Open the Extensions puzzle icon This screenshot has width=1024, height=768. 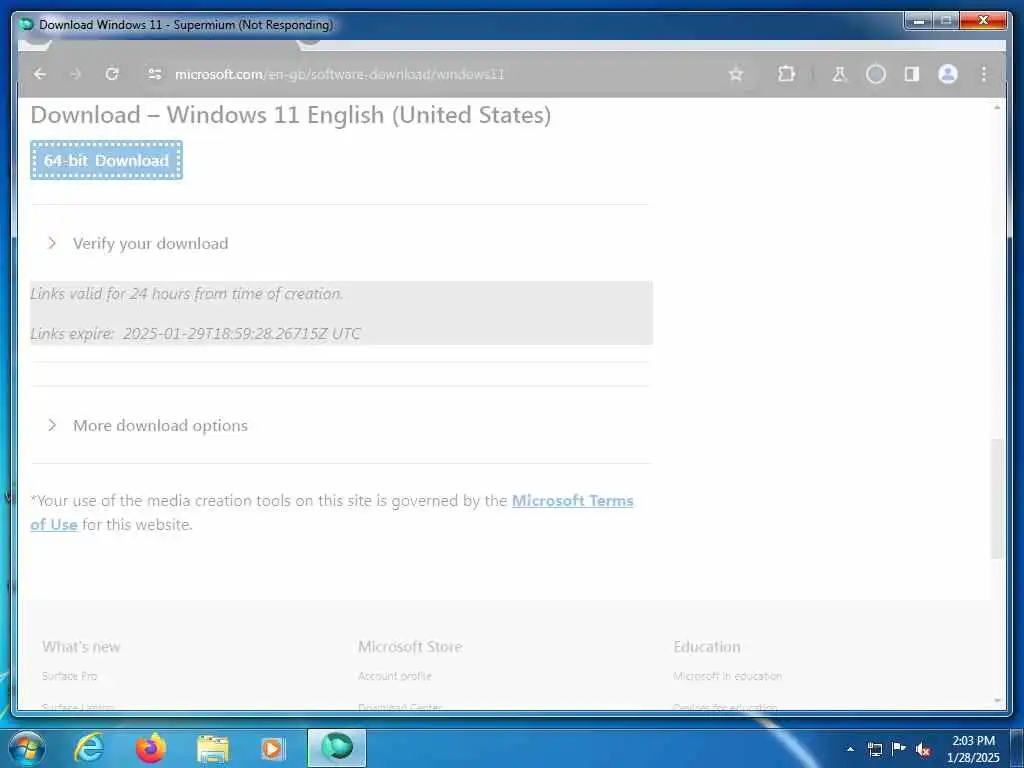tap(786, 74)
